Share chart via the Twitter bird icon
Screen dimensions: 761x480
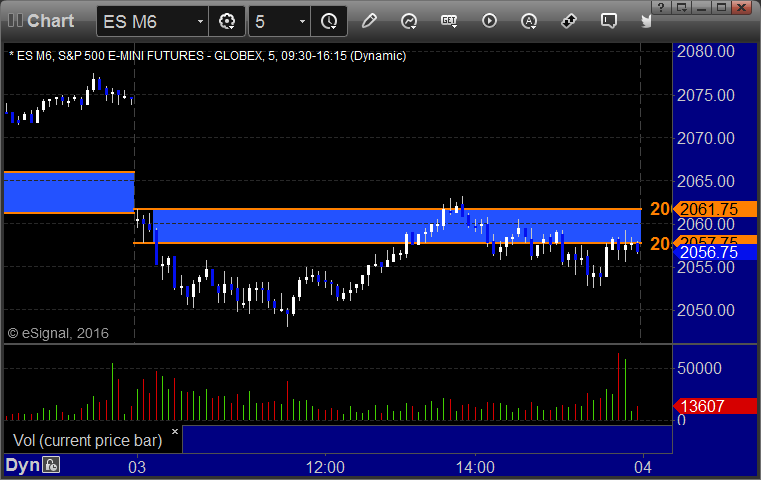click(647, 21)
